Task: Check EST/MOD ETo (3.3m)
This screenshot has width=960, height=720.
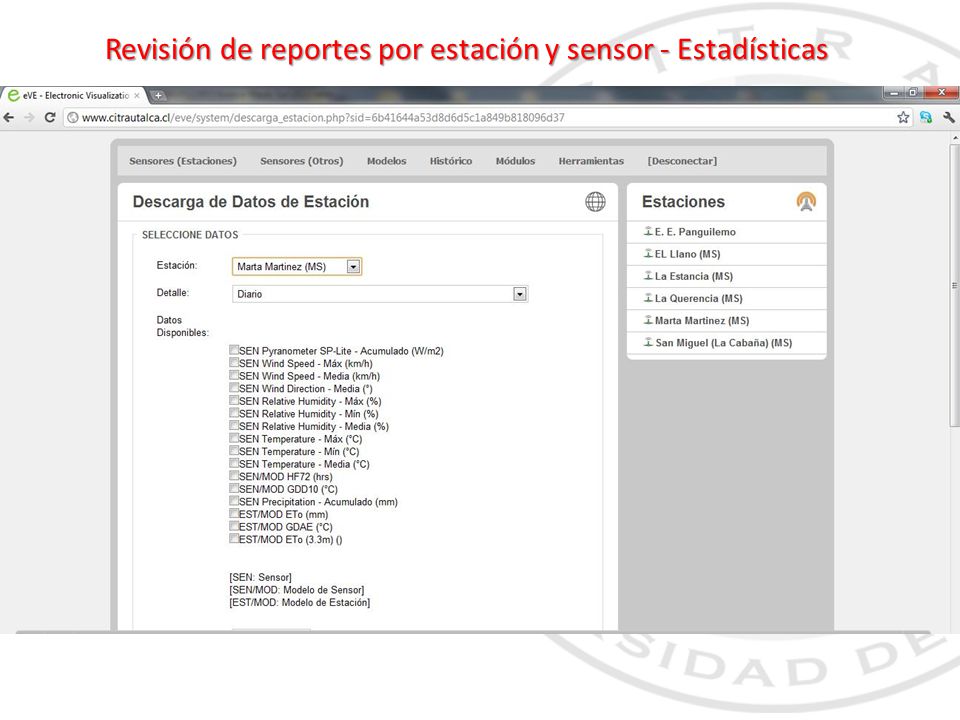Action: (234, 538)
